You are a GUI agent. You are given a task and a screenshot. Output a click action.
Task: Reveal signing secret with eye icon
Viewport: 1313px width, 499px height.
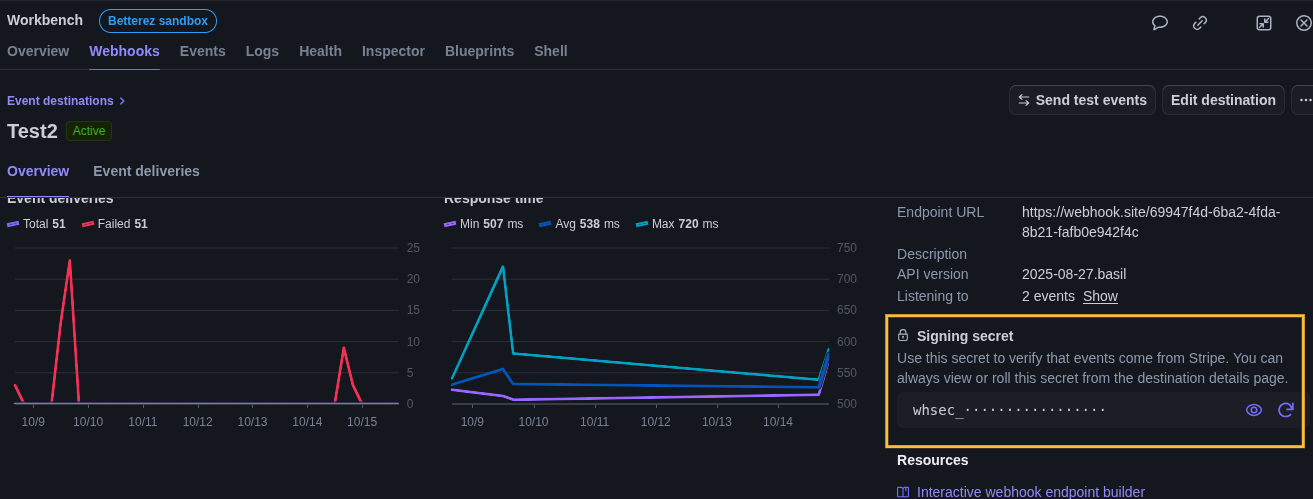(1254, 410)
